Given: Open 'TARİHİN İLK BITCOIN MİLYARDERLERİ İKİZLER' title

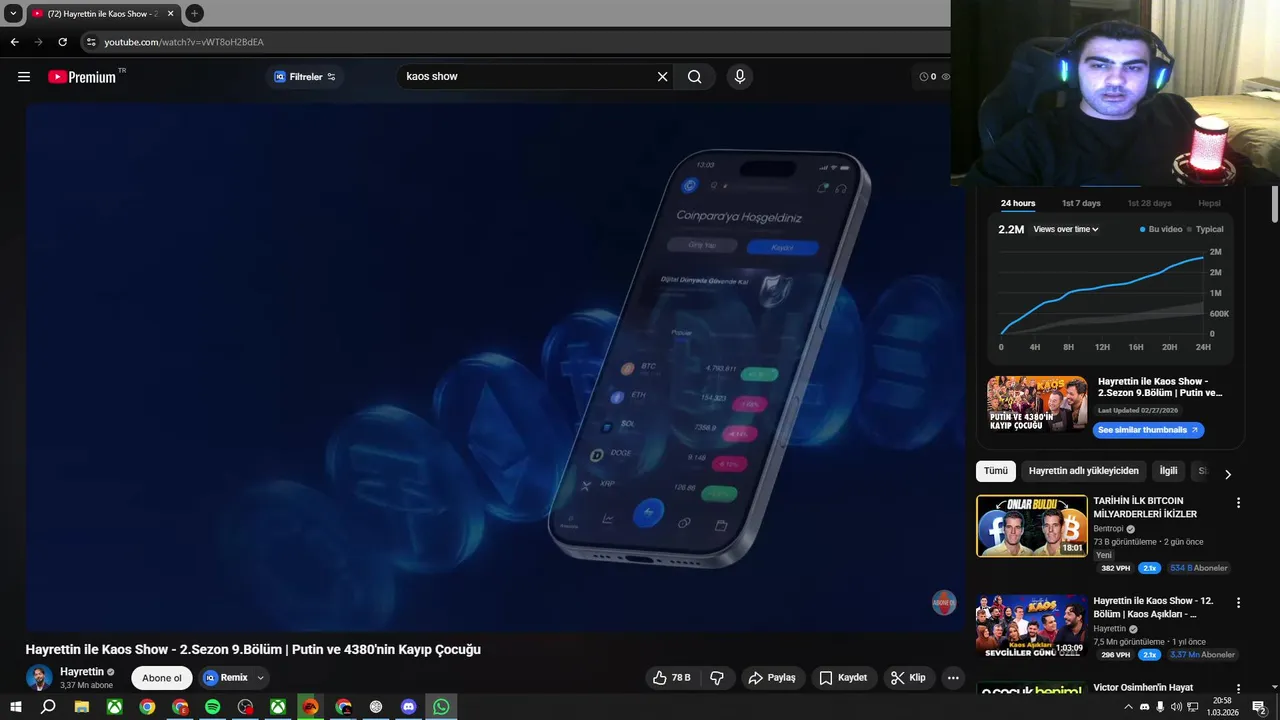Looking at the screenshot, I should click(x=1145, y=507).
